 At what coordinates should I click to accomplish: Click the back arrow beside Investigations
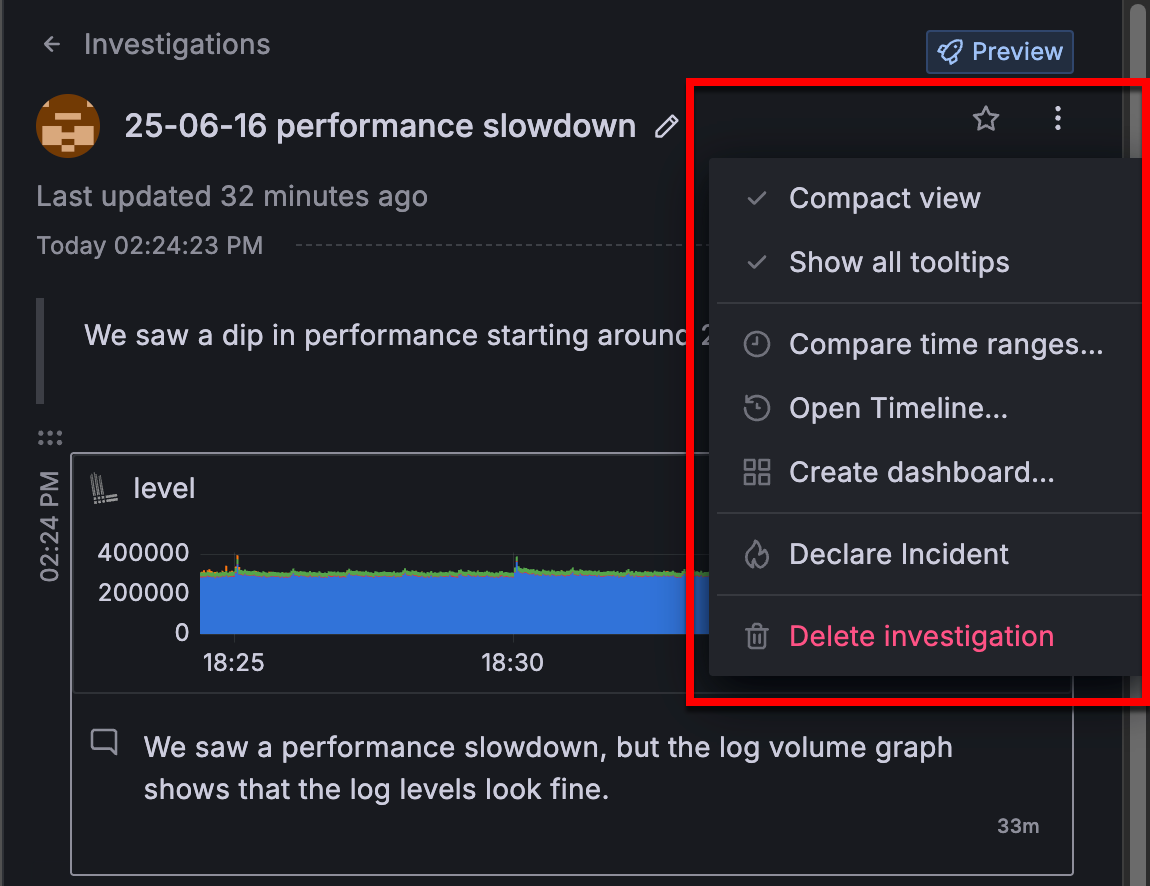click(x=52, y=45)
